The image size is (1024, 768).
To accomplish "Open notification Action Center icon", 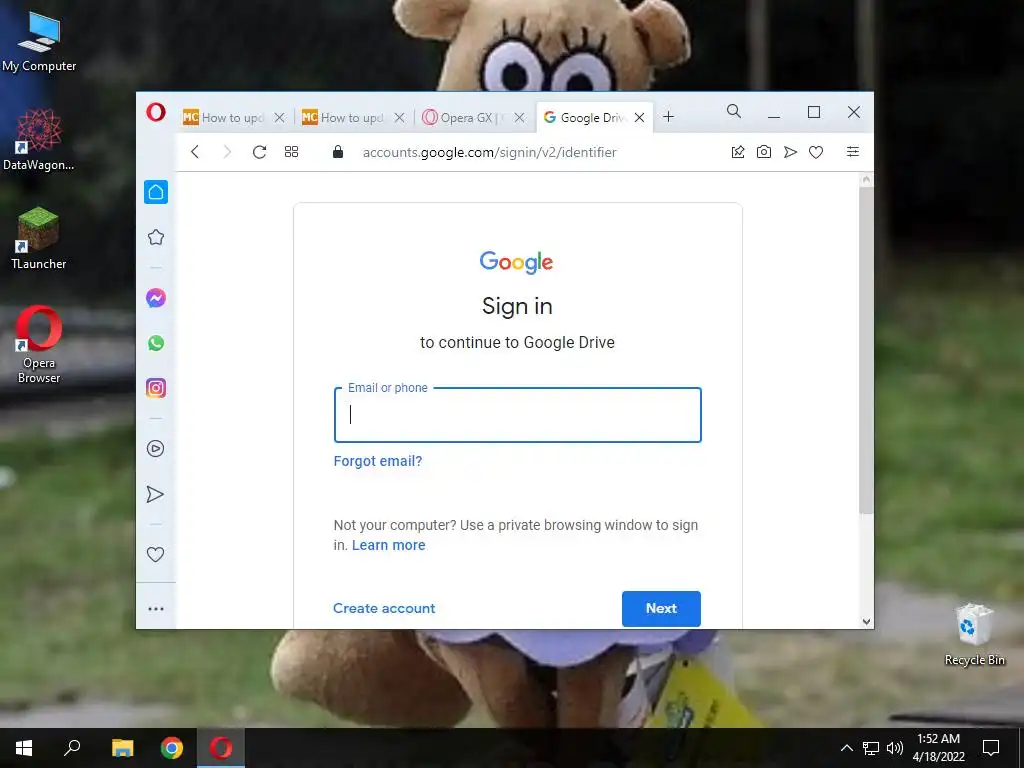I will 991,748.
